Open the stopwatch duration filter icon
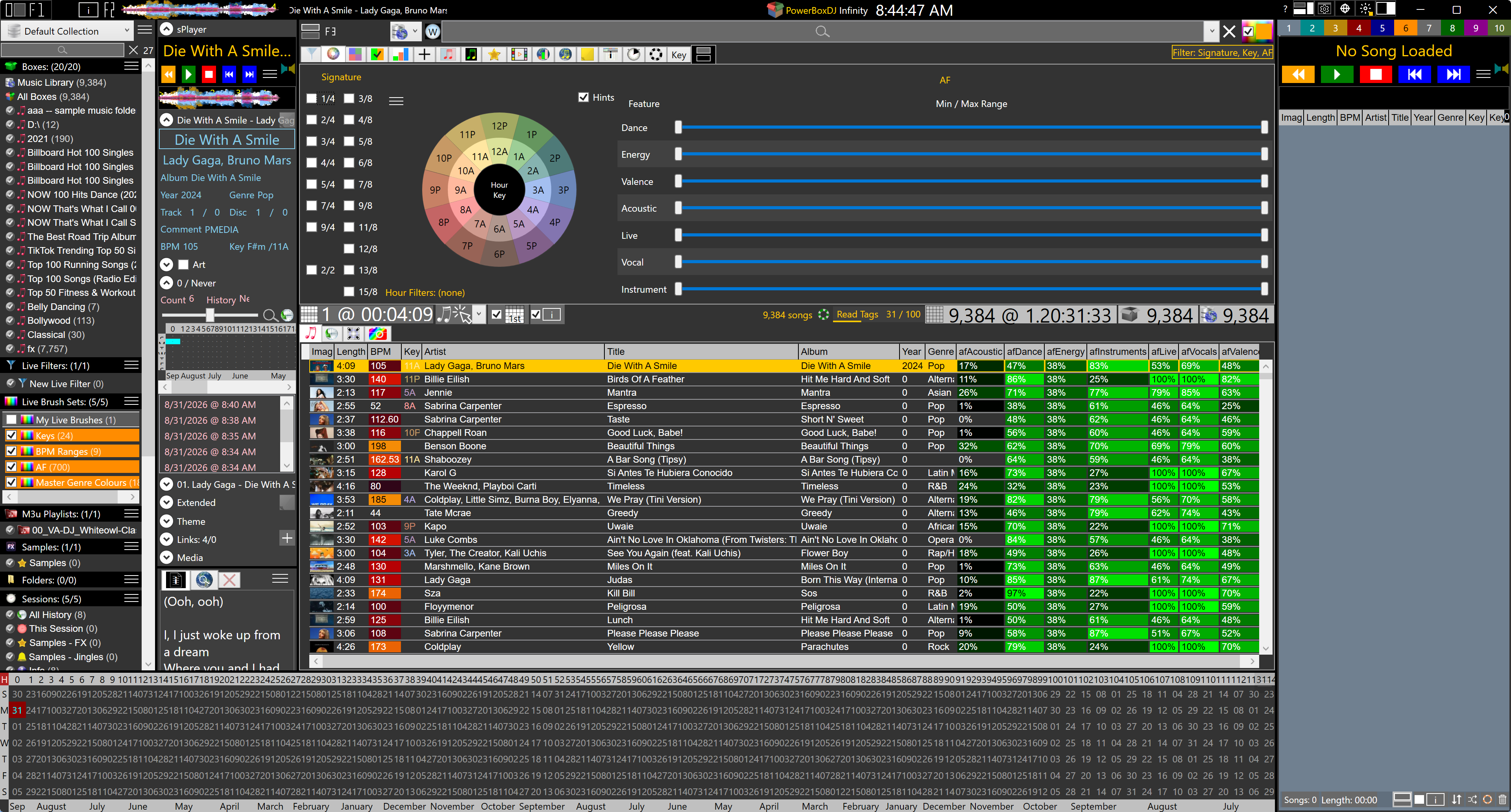Viewport: 1511px width, 812px height. (634, 55)
